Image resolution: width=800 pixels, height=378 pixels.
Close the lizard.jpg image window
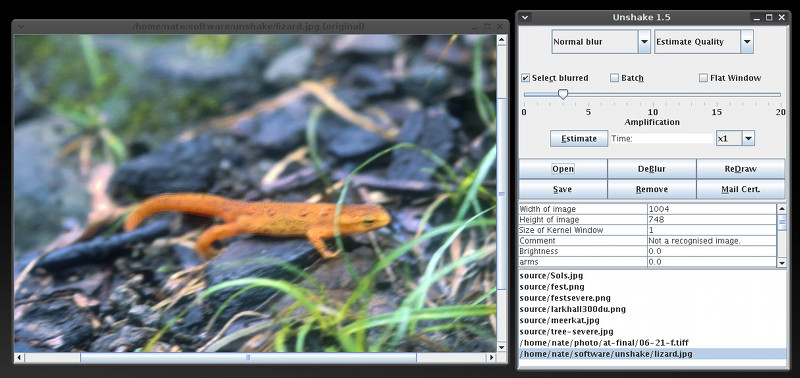click(499, 27)
